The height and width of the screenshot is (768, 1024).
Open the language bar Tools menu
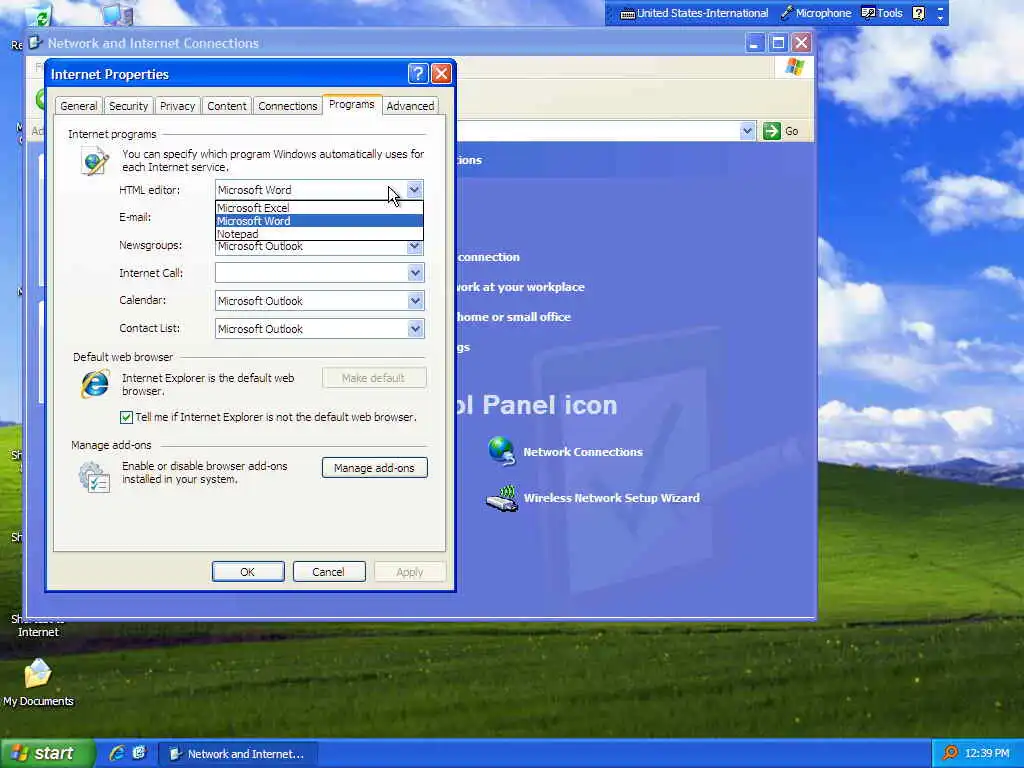point(882,13)
